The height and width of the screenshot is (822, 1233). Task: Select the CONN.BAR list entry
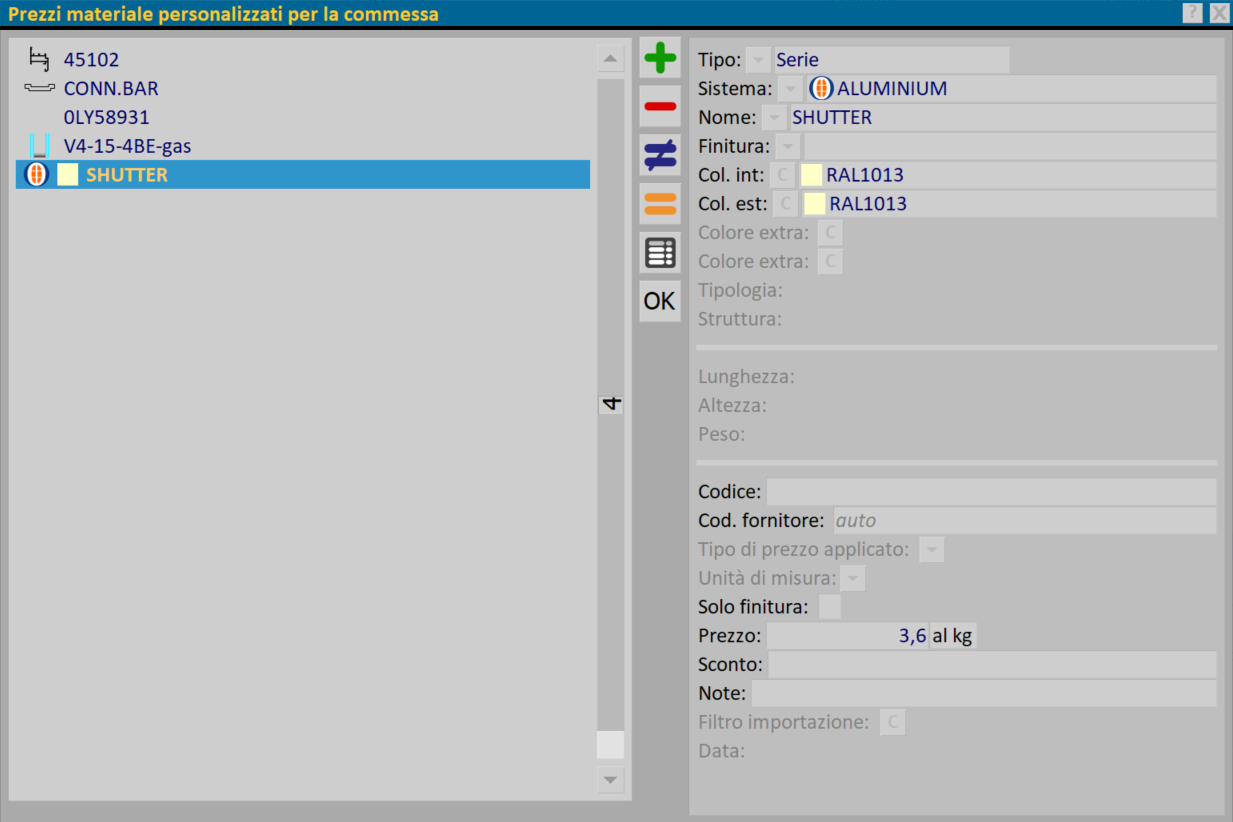[x=110, y=89]
